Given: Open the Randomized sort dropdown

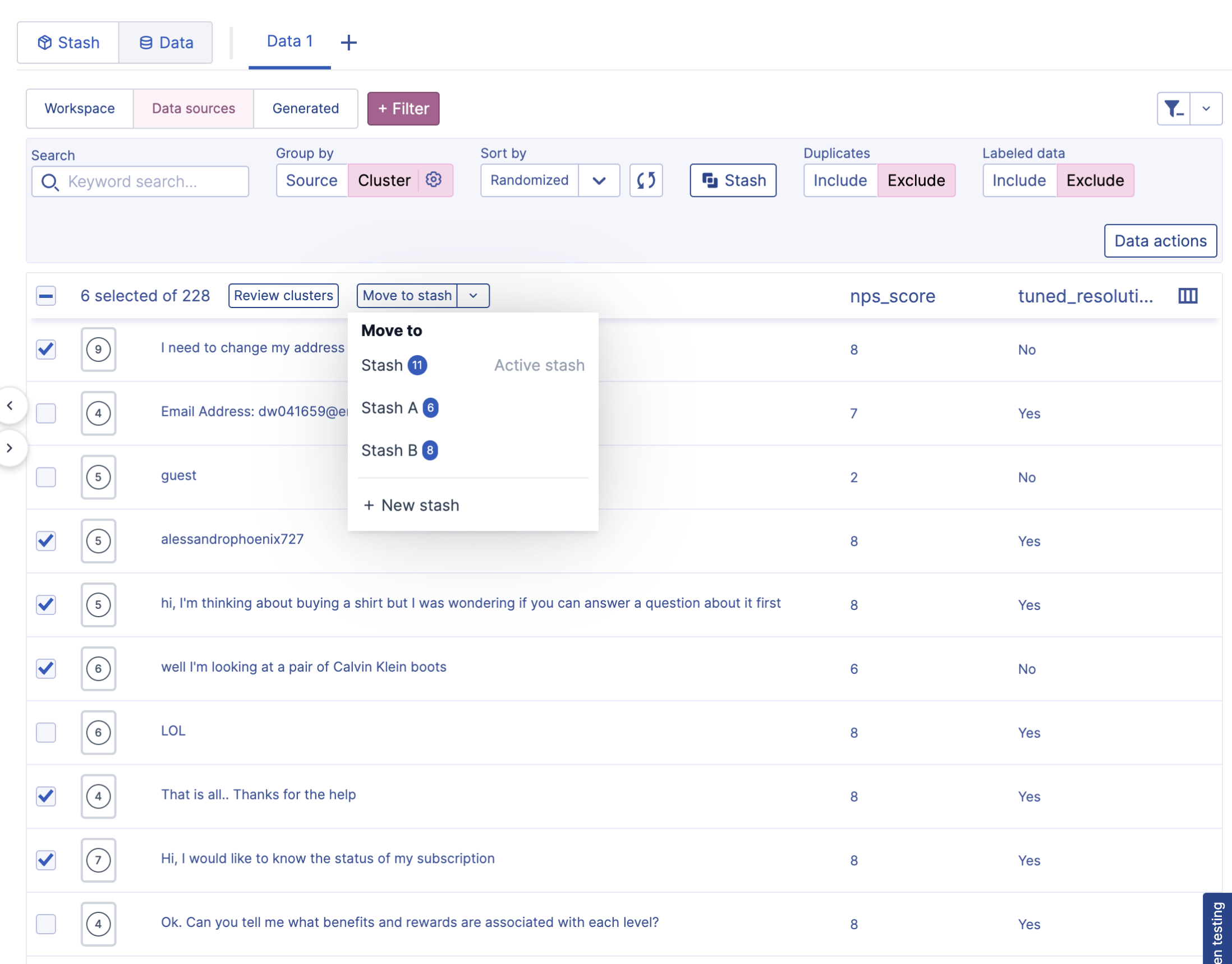Looking at the screenshot, I should coord(599,181).
